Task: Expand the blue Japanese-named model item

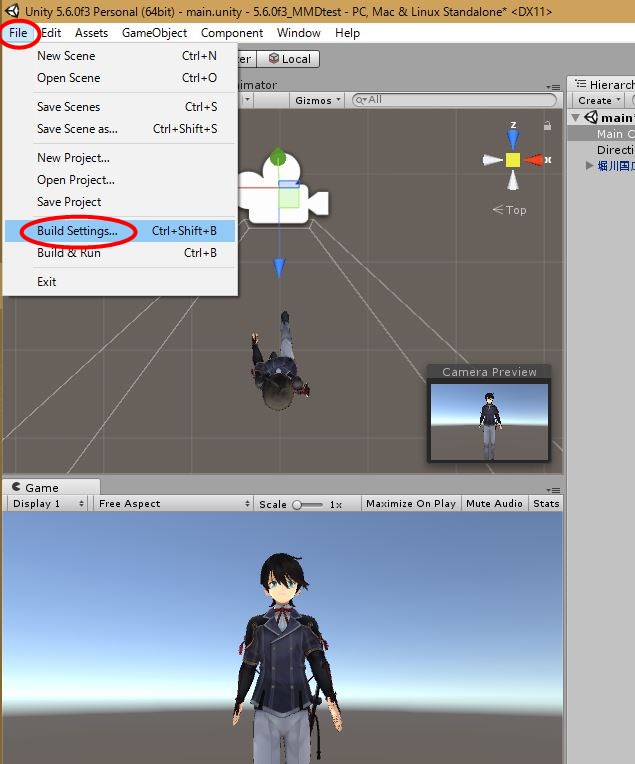Action: 589,166
